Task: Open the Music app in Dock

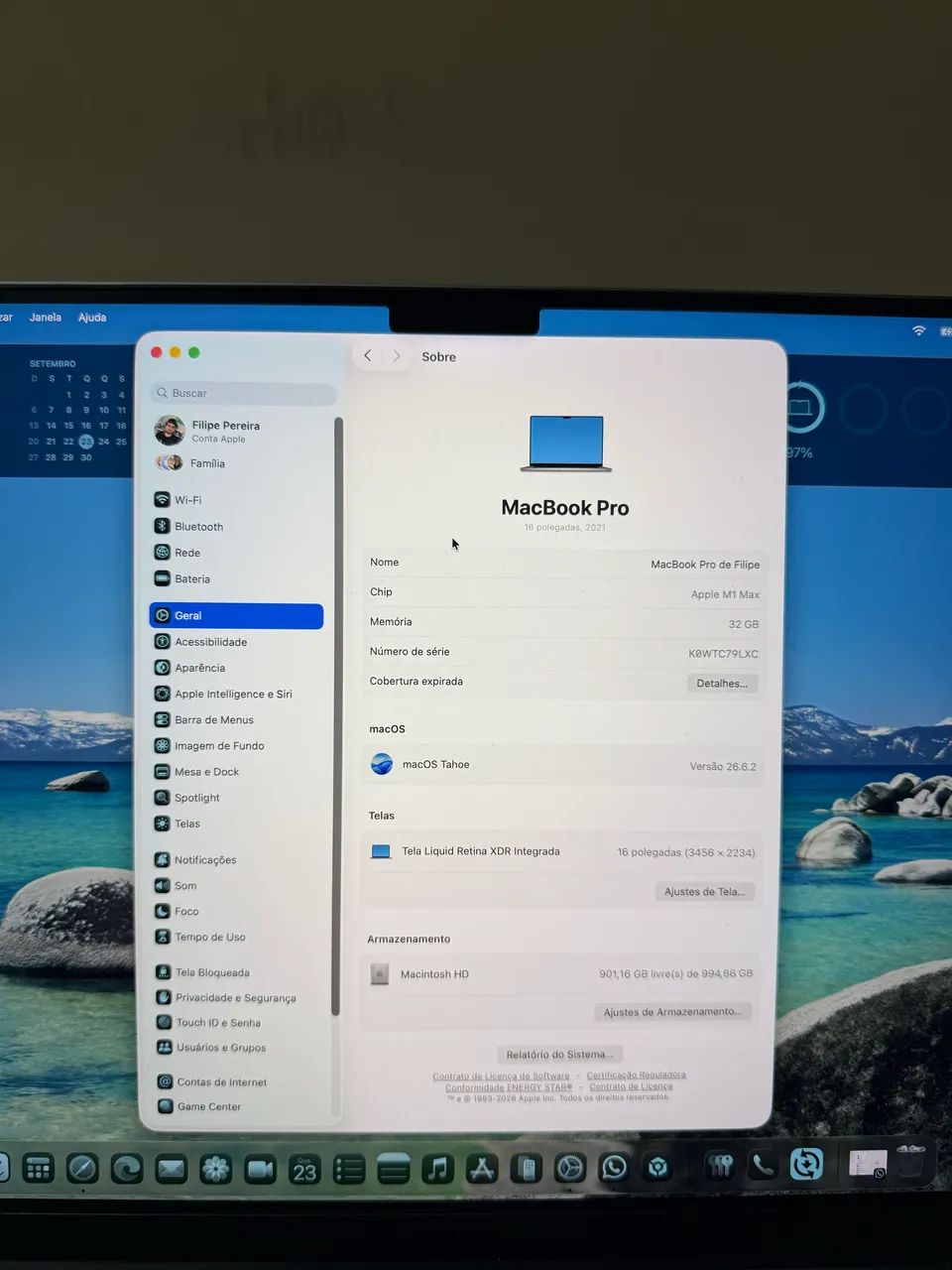Action: 437,1169
